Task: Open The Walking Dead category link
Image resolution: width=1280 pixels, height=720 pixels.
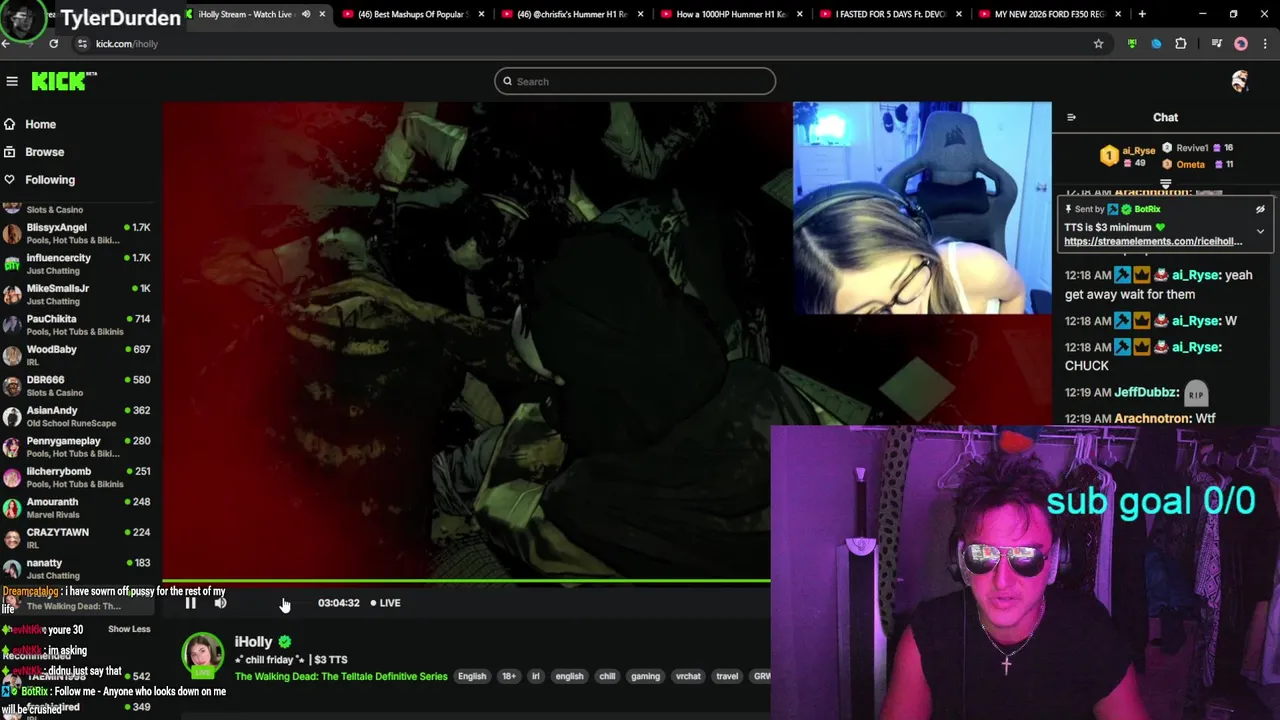Action: [x=341, y=677]
